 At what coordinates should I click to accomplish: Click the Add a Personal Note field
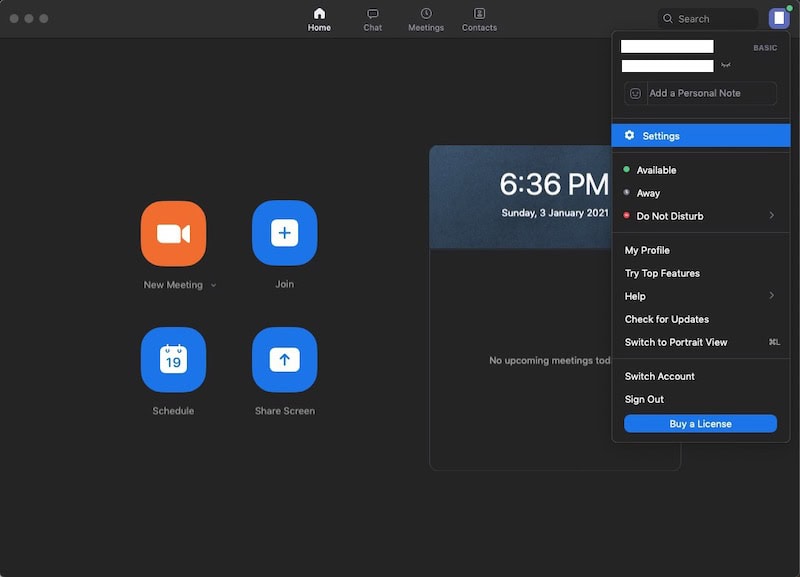pyautogui.click(x=710, y=93)
